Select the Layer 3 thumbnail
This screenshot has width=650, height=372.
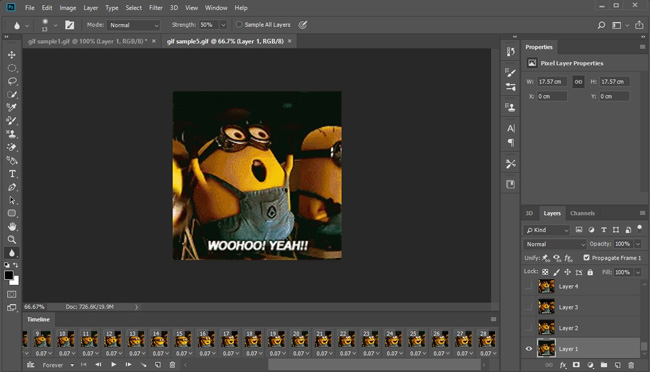coord(546,307)
